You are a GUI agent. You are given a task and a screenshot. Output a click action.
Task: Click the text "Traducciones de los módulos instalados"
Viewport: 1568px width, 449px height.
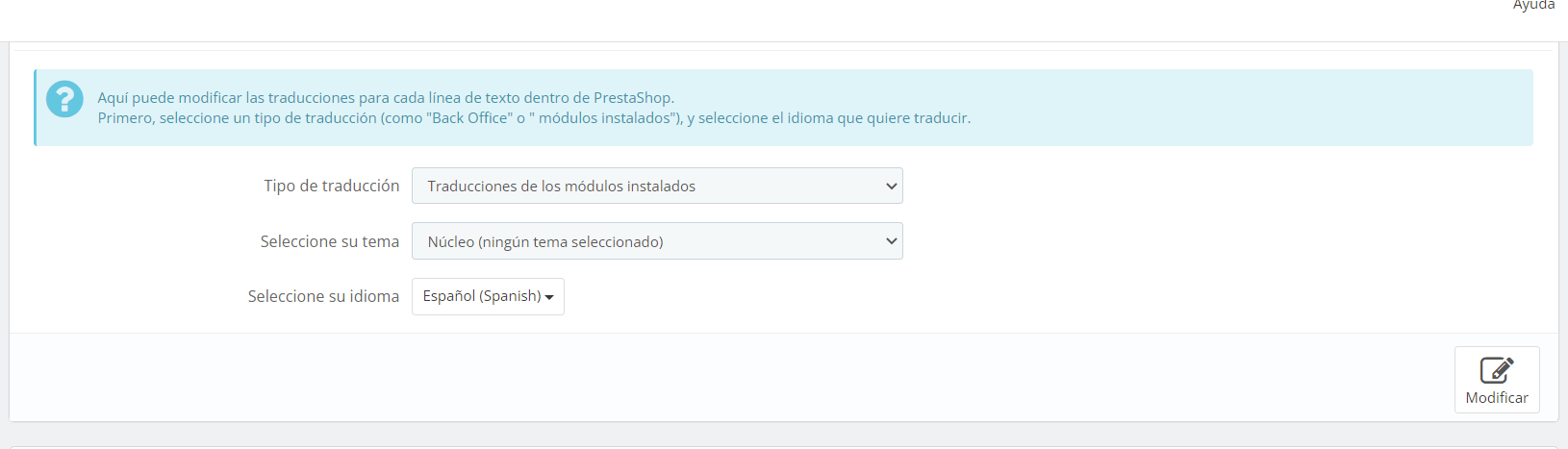click(x=562, y=187)
